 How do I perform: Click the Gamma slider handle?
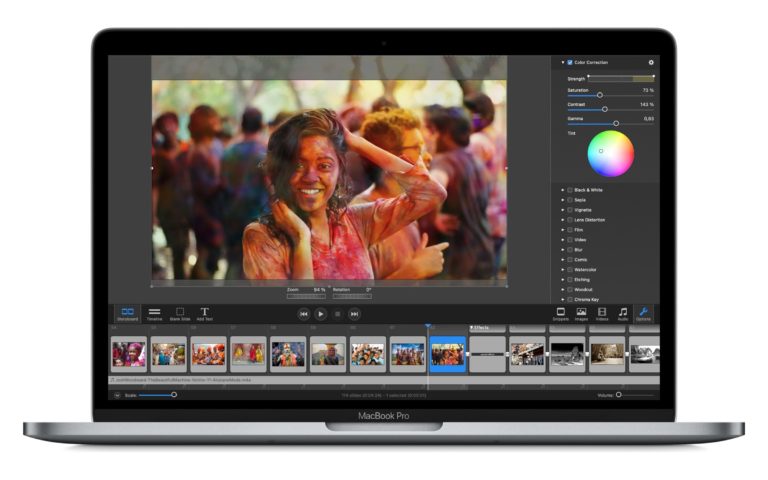[x=616, y=123]
